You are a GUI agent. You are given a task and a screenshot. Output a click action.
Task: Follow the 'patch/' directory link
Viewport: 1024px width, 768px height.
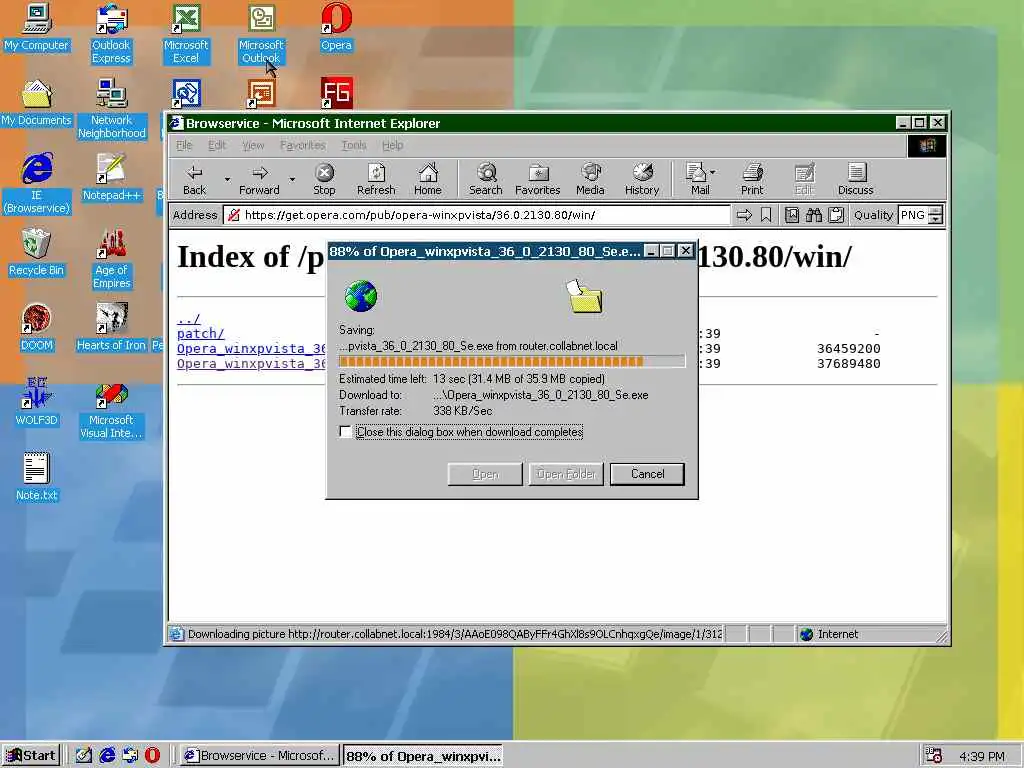click(x=200, y=334)
